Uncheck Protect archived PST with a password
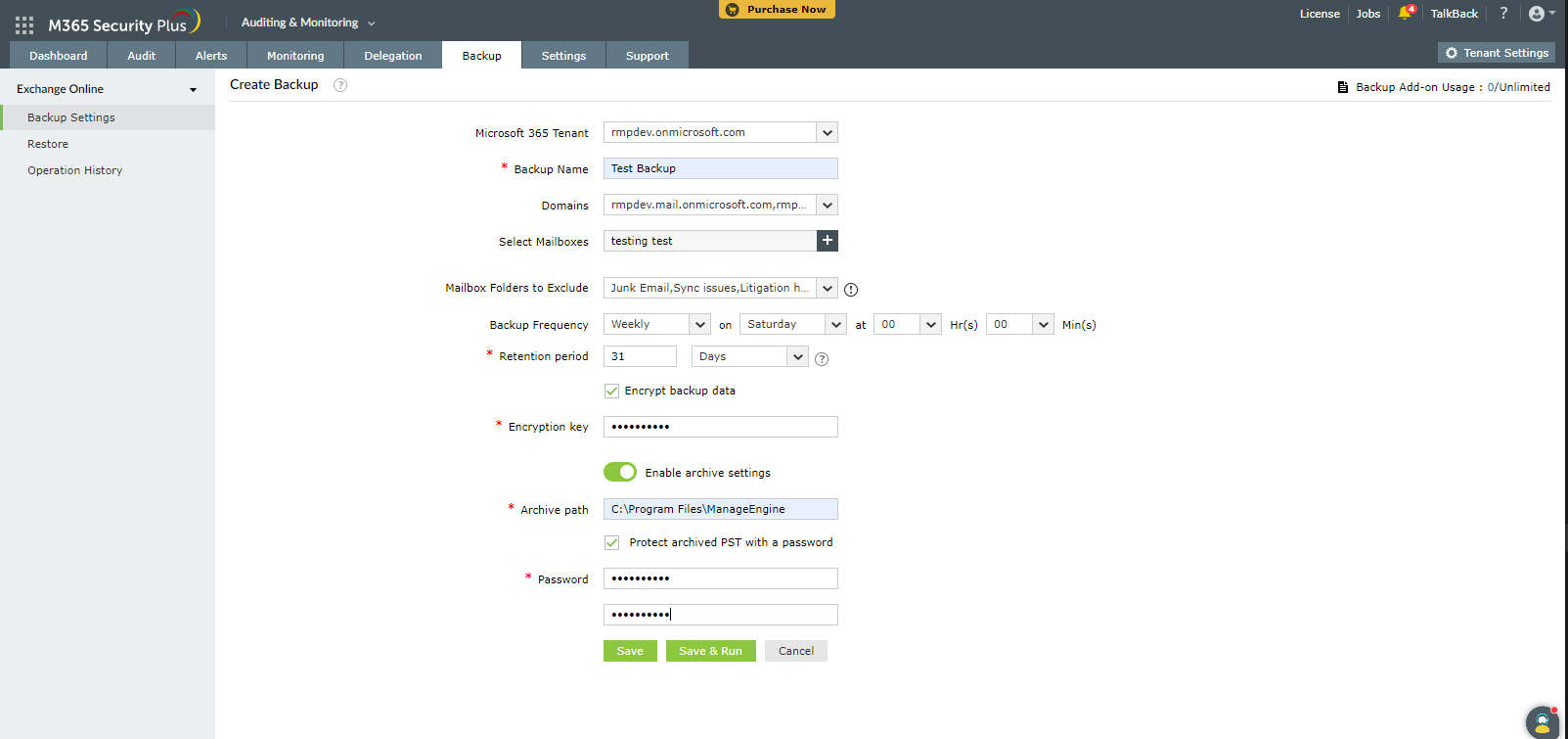 coord(611,542)
